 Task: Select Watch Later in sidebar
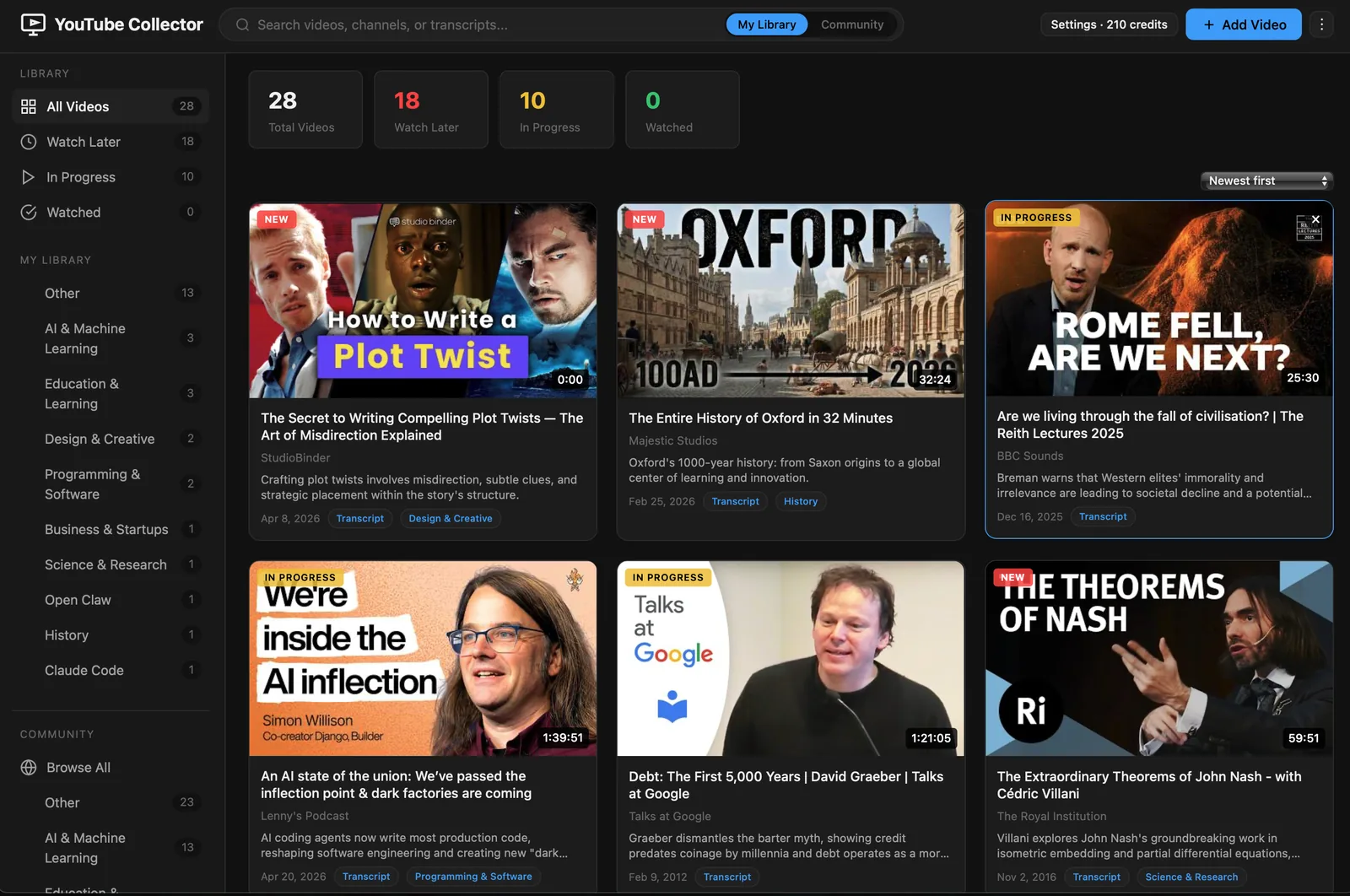click(x=111, y=142)
